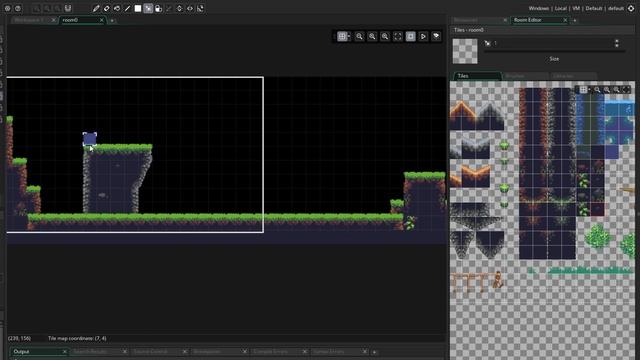Click the Windows target label
Screen dimensions: 640x360
[x=538, y=8]
